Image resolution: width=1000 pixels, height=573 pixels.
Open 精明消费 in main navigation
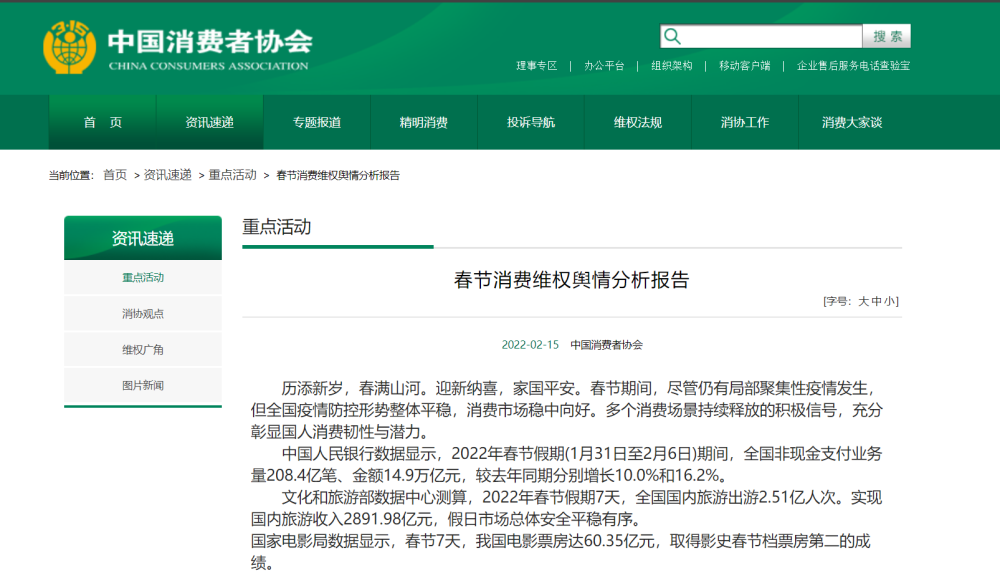pos(424,123)
